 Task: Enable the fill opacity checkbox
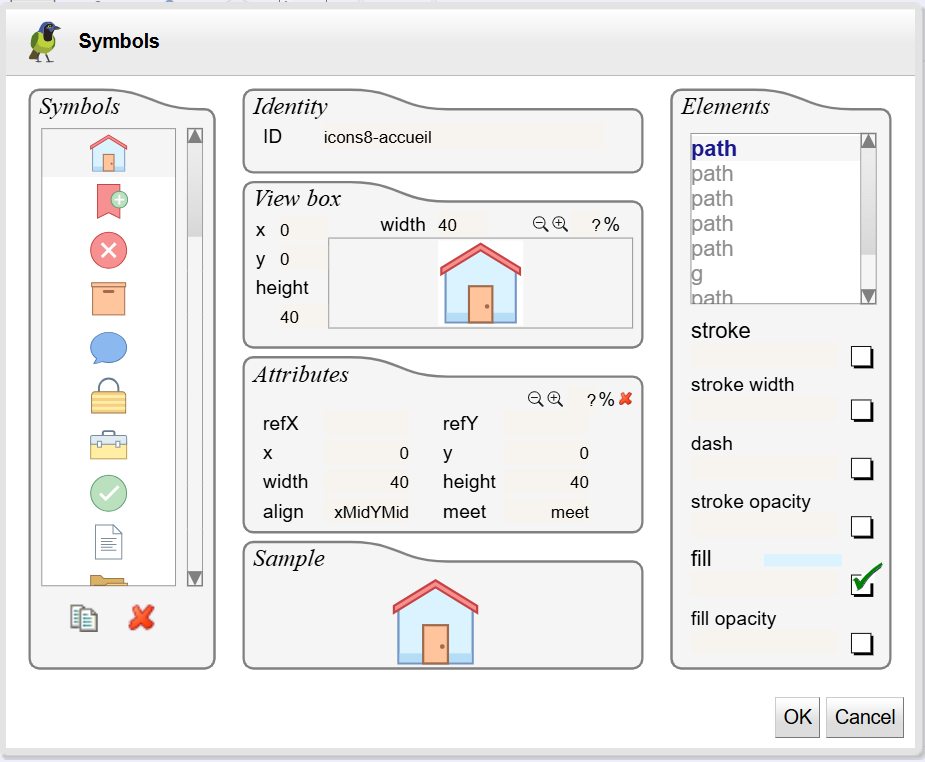861,643
